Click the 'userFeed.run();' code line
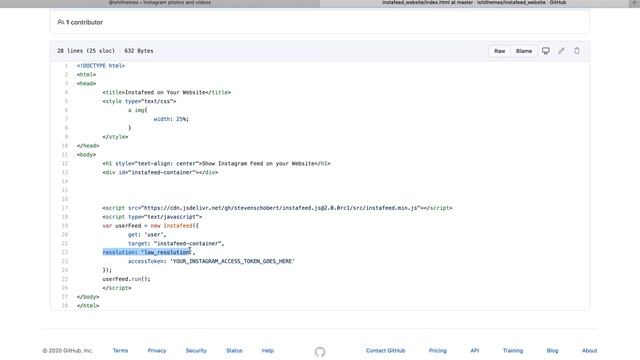The image size is (640, 360). [x=126, y=279]
